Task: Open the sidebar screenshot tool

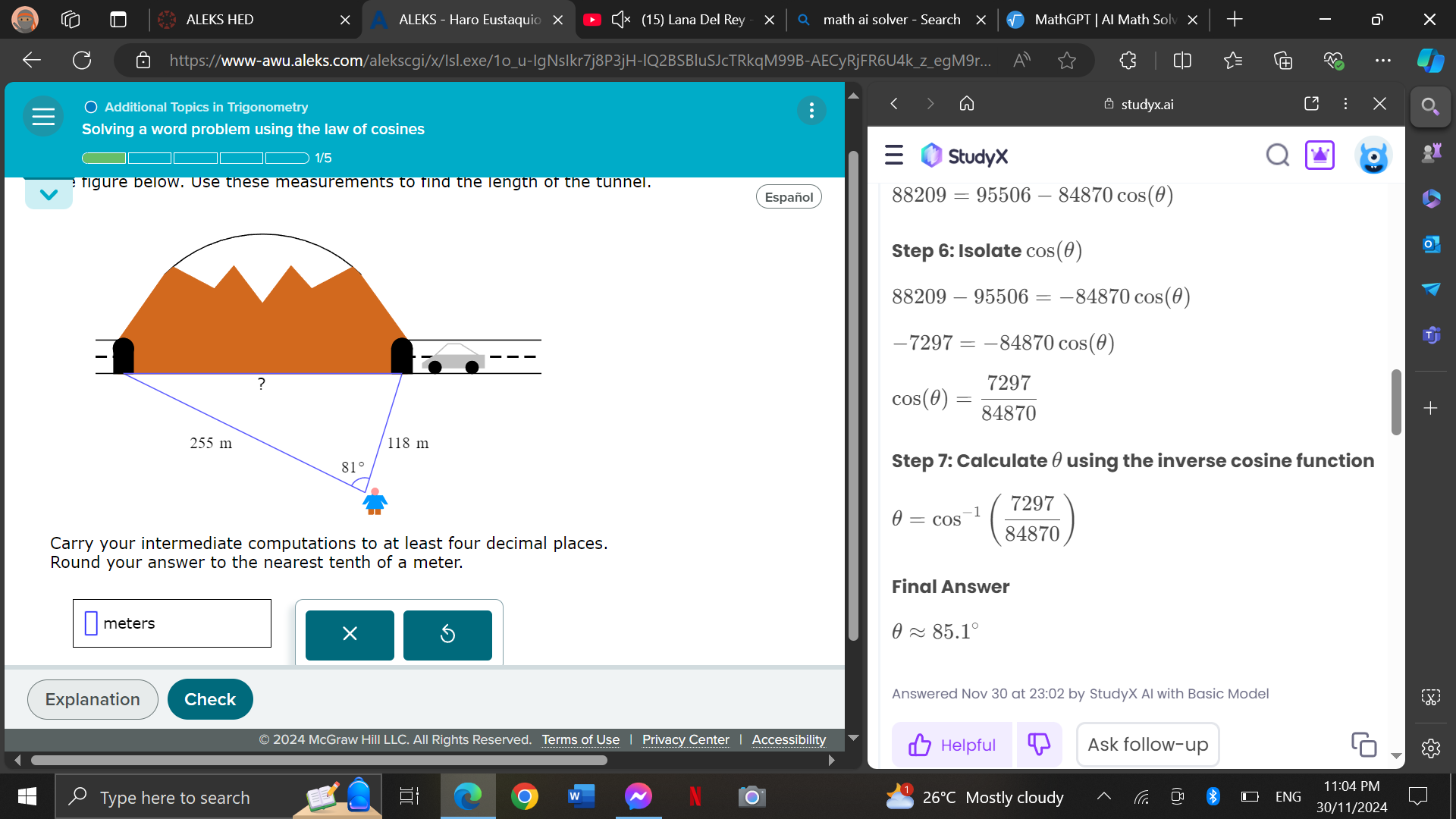Action: 1431,698
